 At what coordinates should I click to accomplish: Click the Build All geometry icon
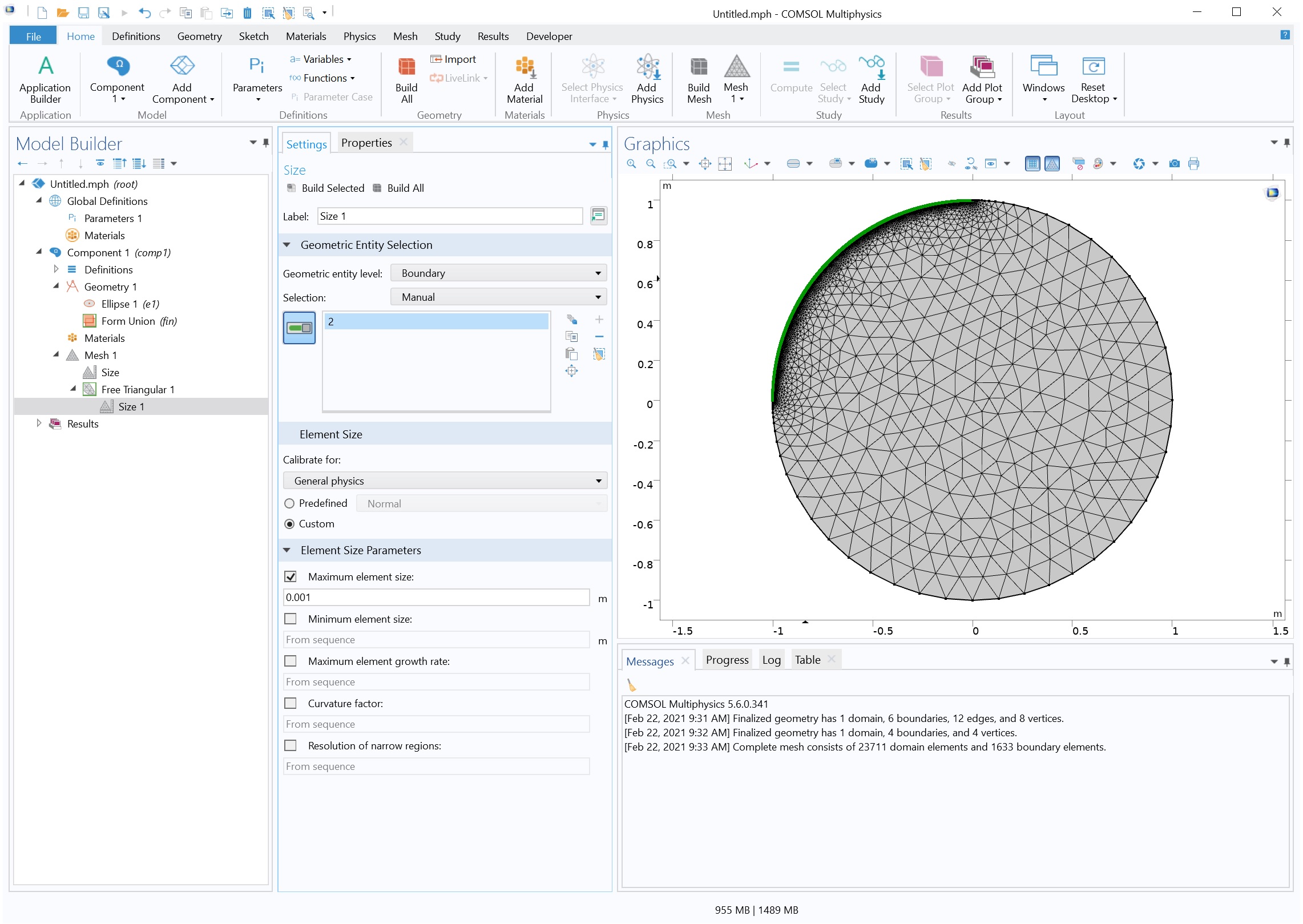pos(406,67)
